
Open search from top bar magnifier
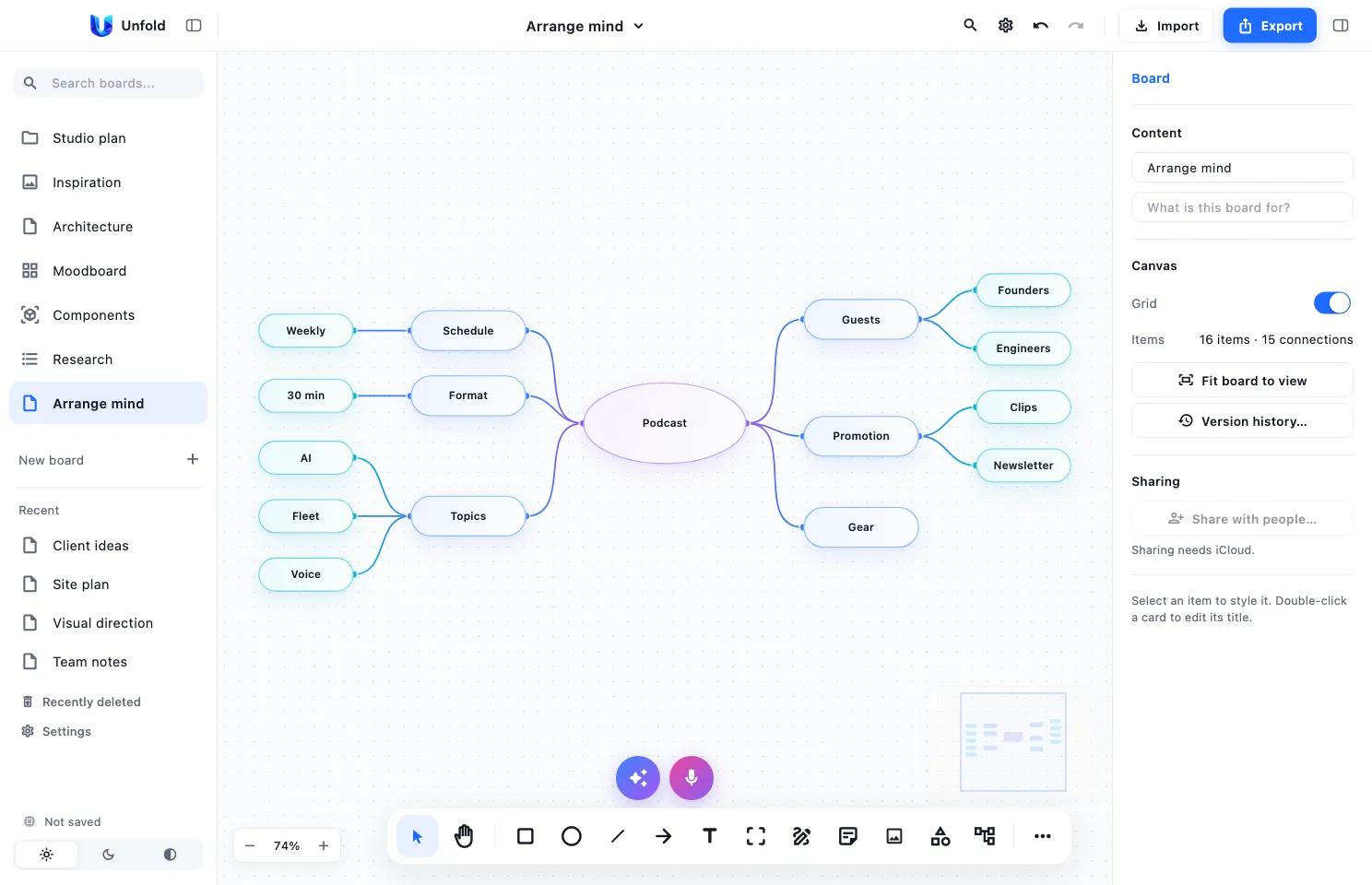click(x=970, y=26)
